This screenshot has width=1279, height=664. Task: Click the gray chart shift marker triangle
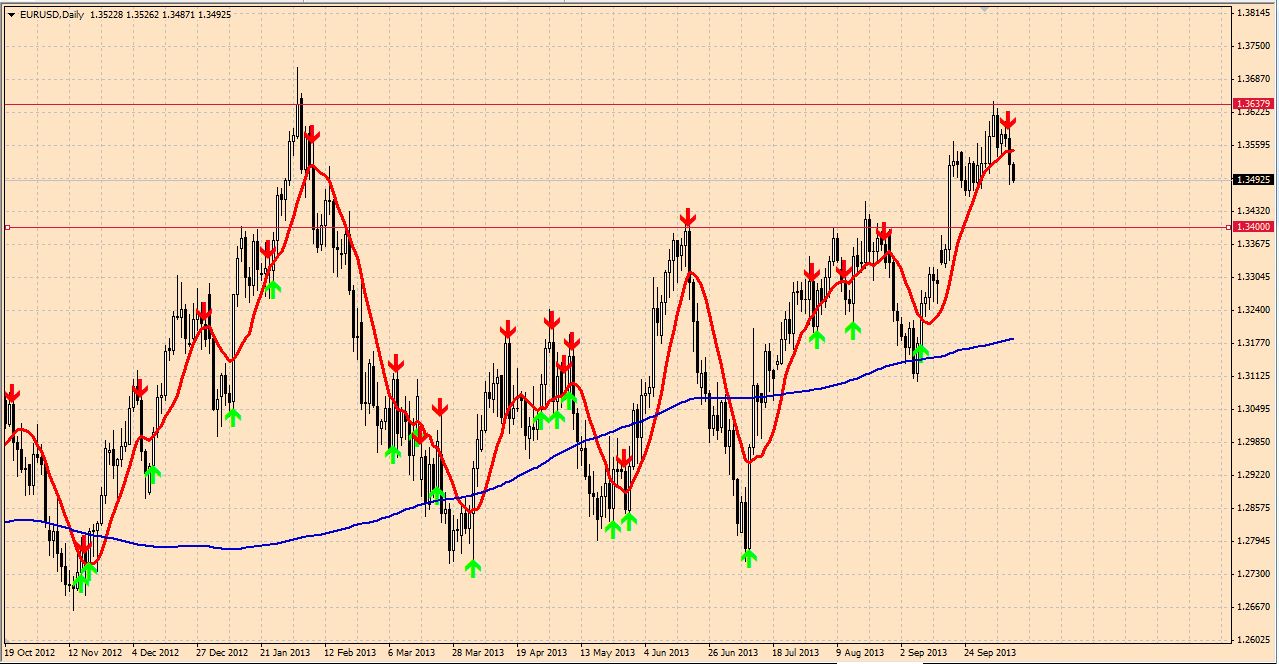pyautogui.click(x=984, y=8)
